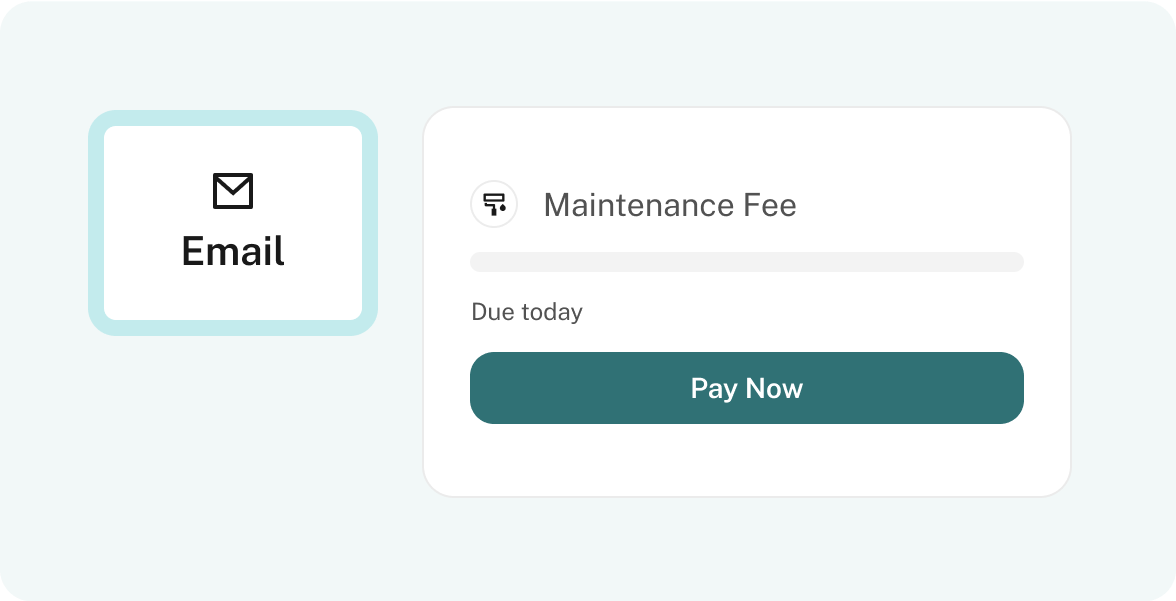The height and width of the screenshot is (601, 1176).
Task: Click the white Maintenance Fee payment card
Action: click(746, 460)
